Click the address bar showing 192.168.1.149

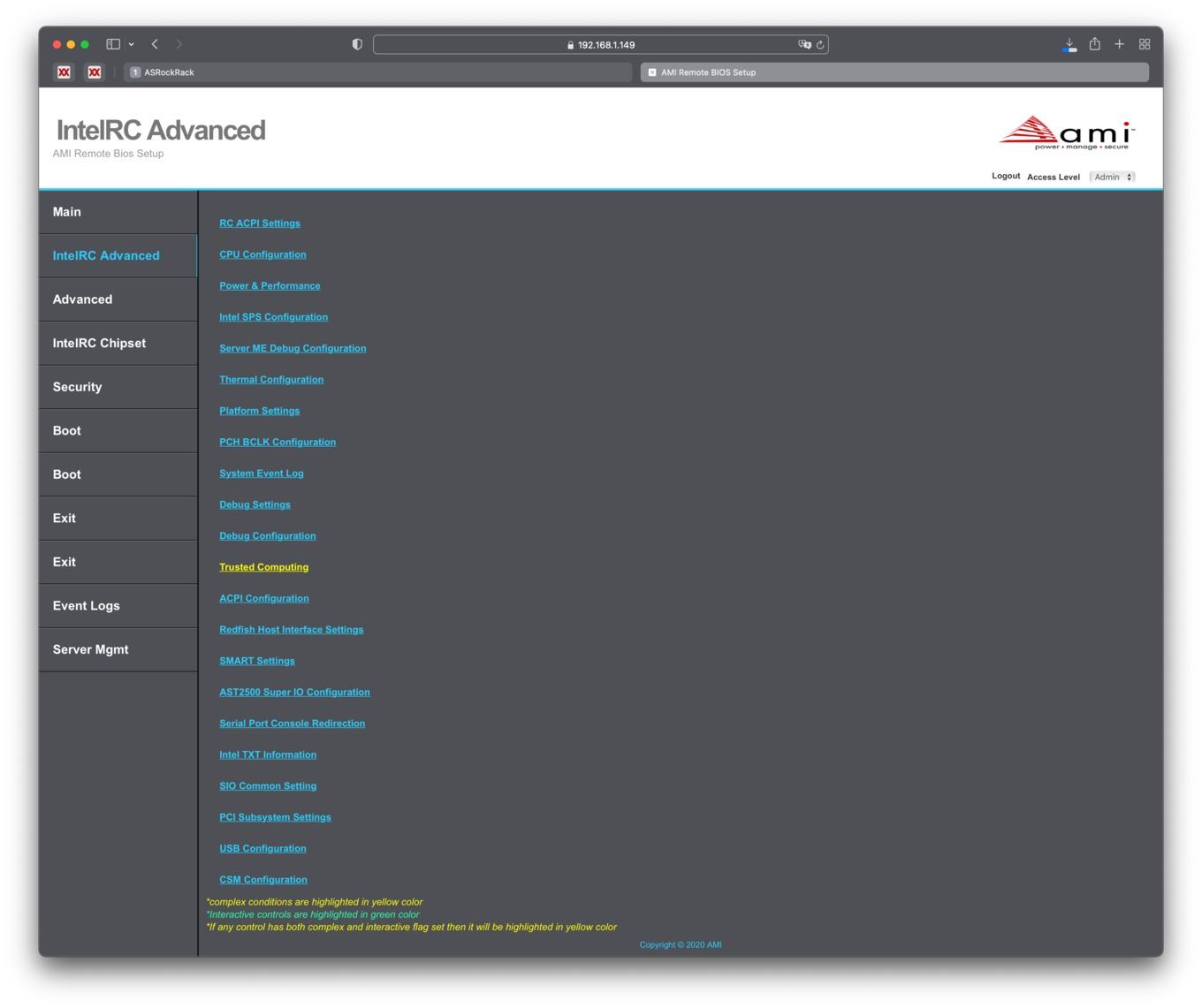click(601, 44)
